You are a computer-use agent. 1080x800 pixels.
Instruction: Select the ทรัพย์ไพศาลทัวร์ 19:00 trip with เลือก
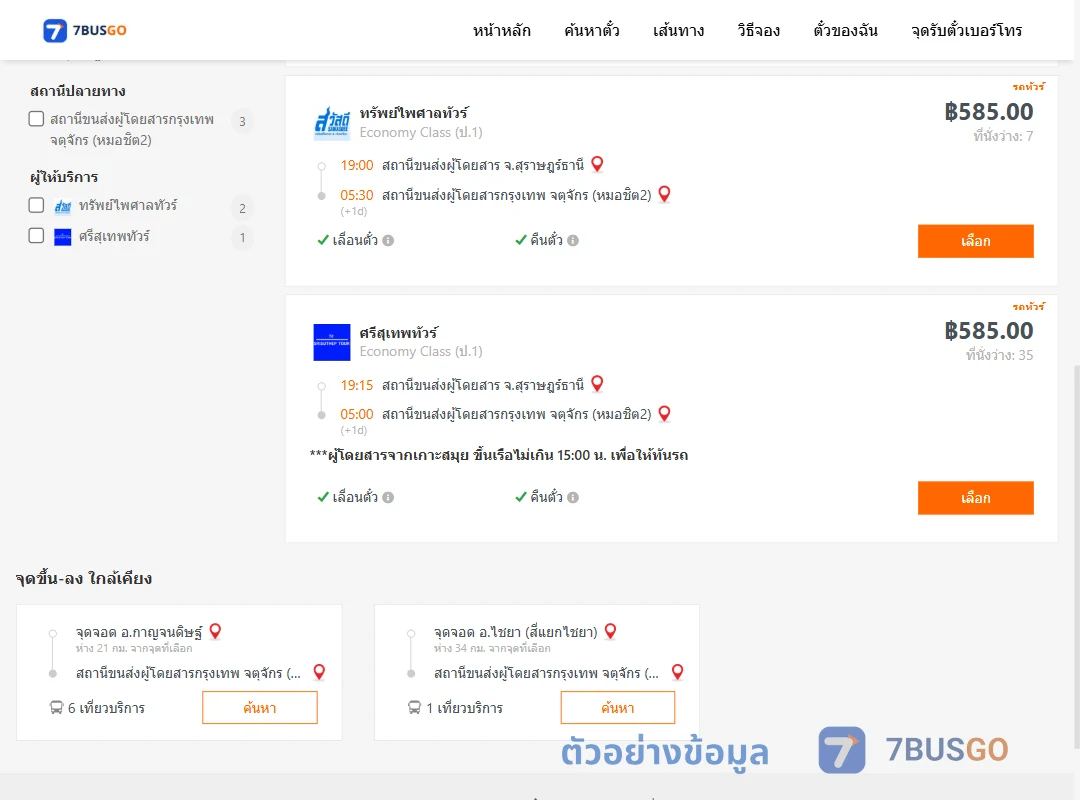point(975,241)
